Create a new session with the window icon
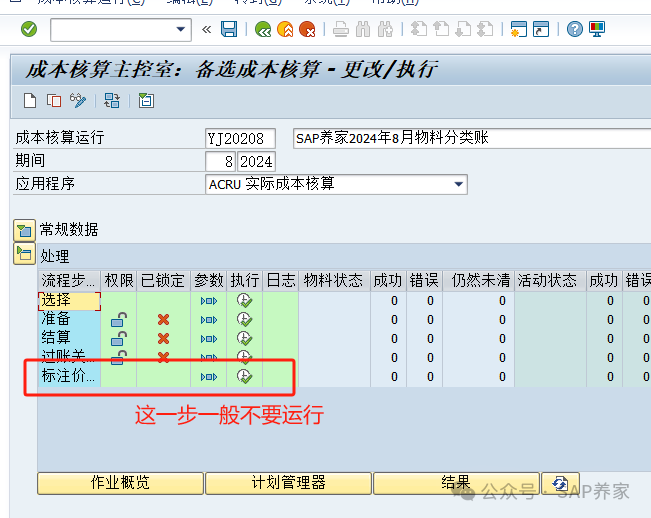651x518 pixels. coord(519,29)
